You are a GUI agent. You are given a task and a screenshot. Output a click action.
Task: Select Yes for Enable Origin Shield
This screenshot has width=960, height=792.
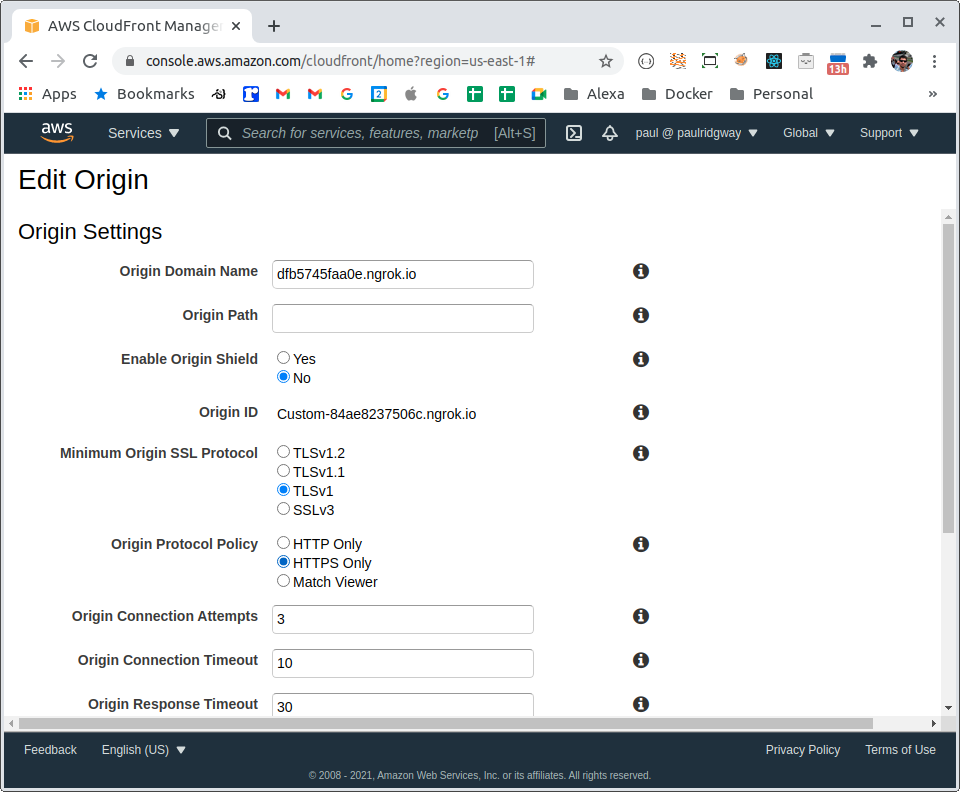click(x=283, y=357)
